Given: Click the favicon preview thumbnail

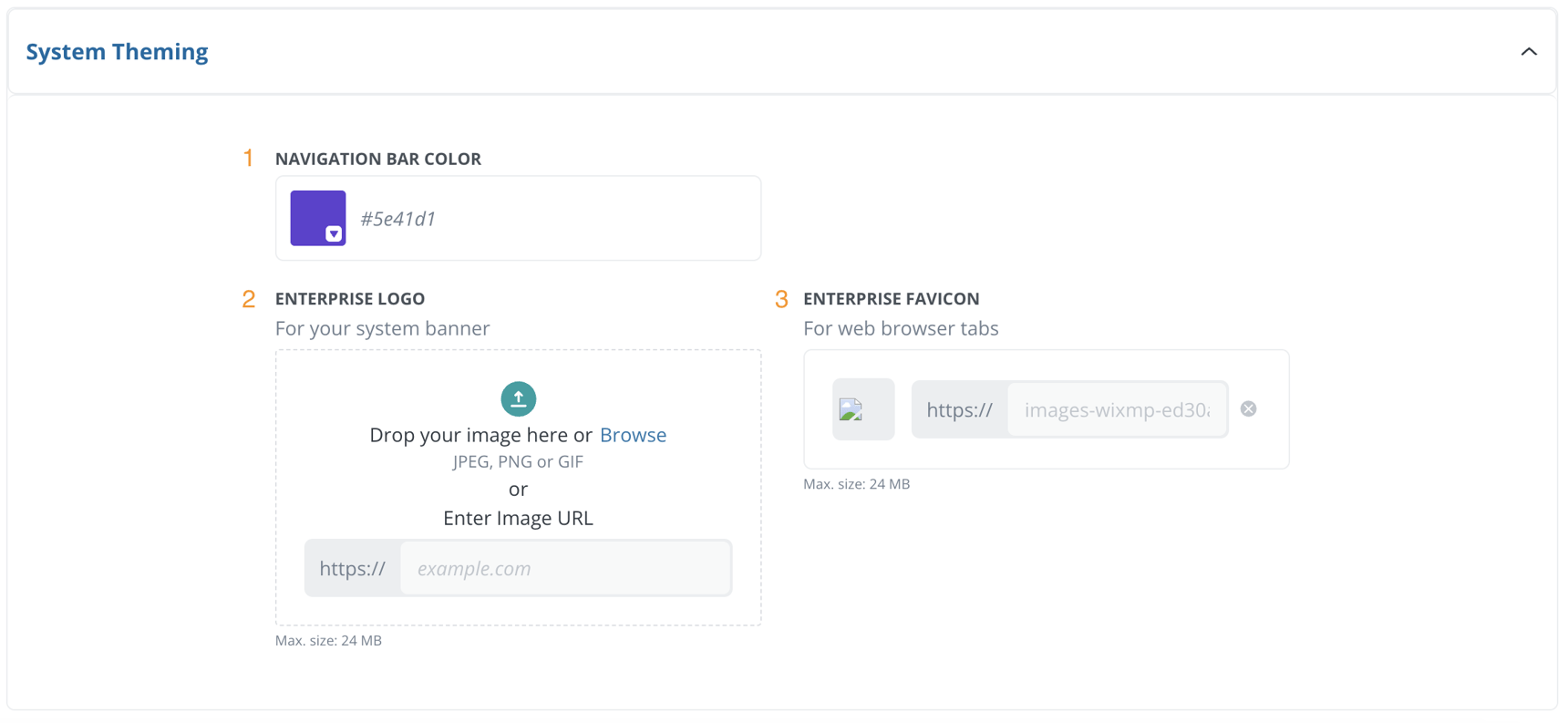Looking at the screenshot, I should [863, 409].
